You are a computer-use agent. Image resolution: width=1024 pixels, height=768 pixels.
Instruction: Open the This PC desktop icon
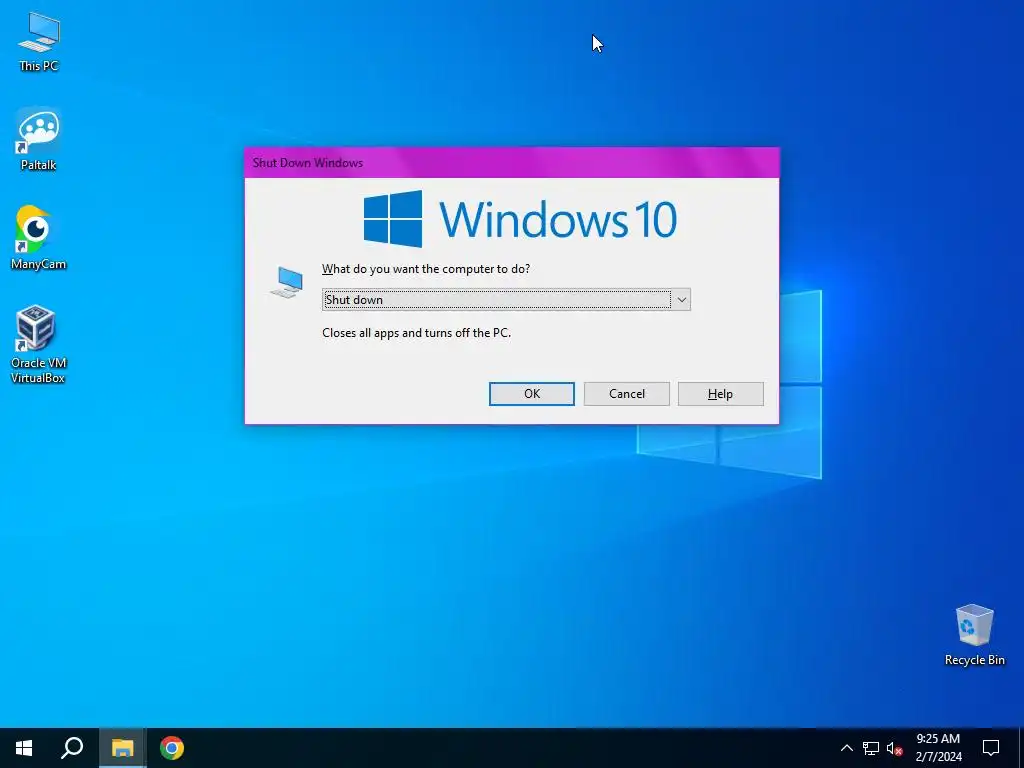[39, 42]
